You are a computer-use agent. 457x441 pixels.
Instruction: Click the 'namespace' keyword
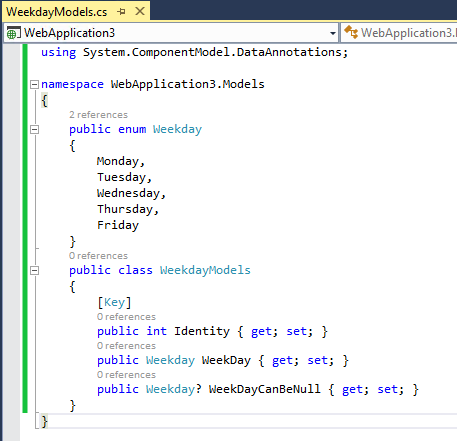coord(72,84)
